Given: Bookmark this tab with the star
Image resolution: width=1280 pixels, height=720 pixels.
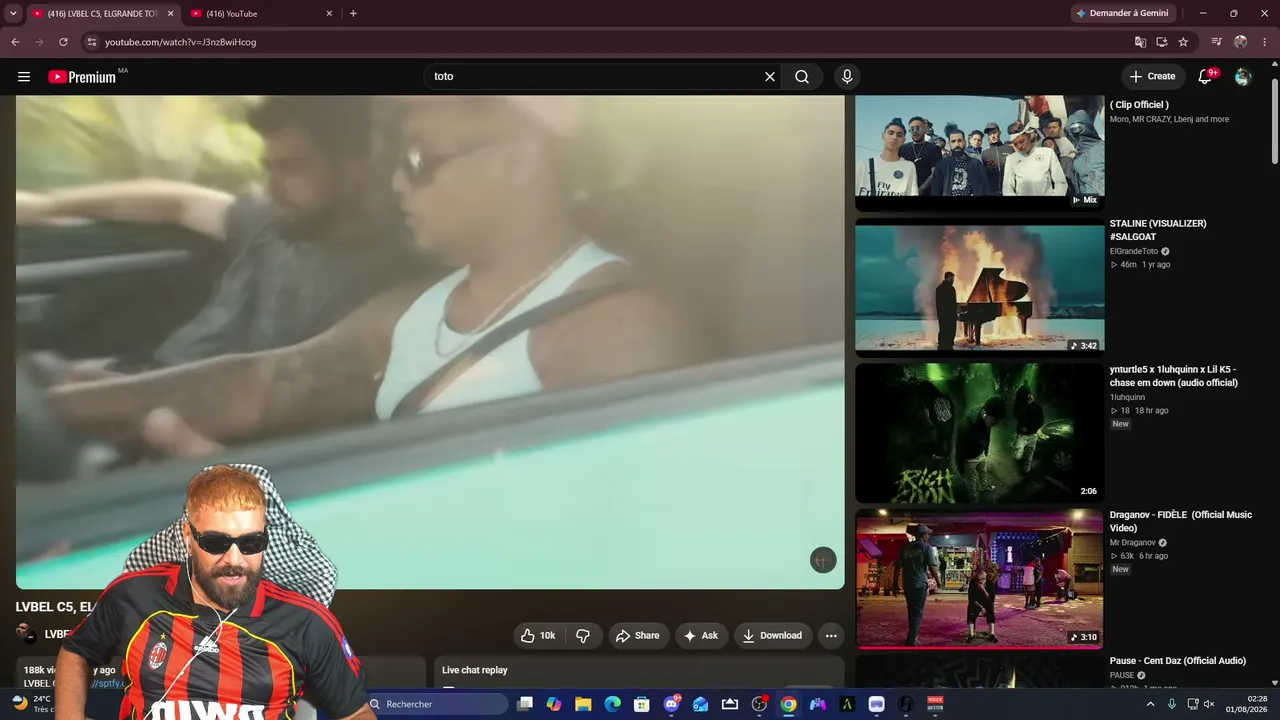Looking at the screenshot, I should pyautogui.click(x=1184, y=42).
